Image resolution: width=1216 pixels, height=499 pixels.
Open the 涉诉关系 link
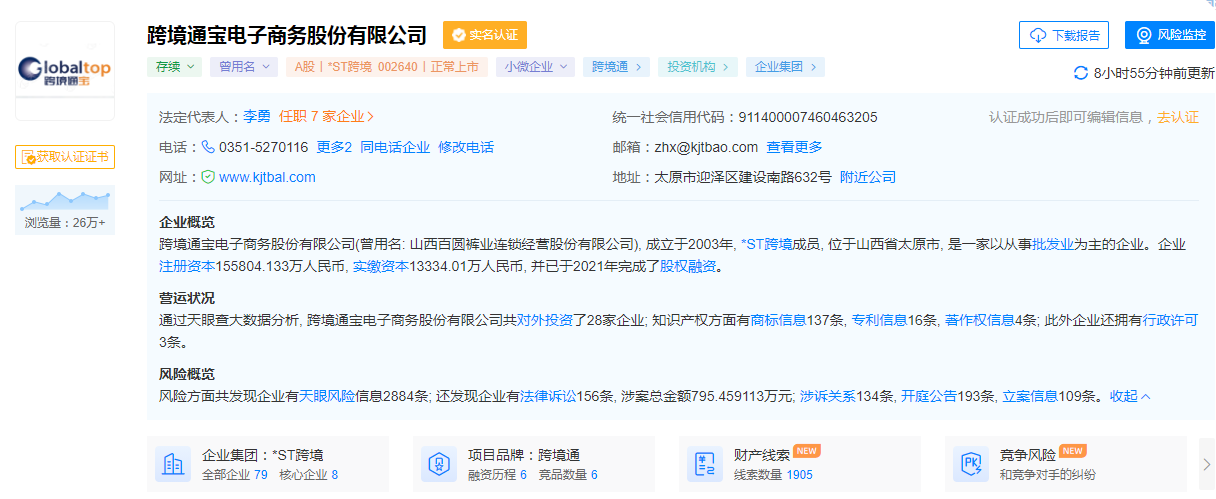[x=827, y=396]
